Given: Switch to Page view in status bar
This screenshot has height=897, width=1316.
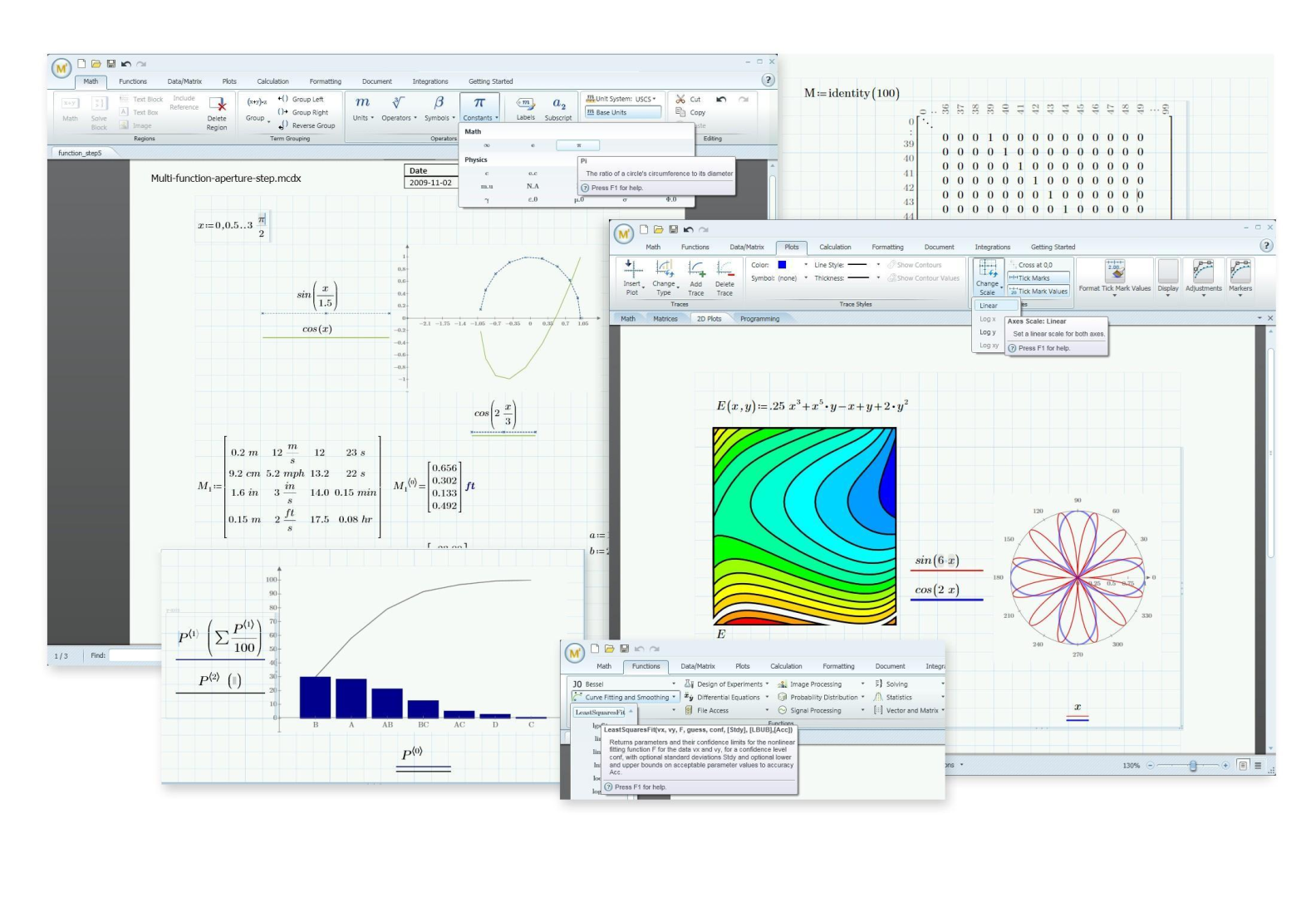Looking at the screenshot, I should pos(1243,766).
